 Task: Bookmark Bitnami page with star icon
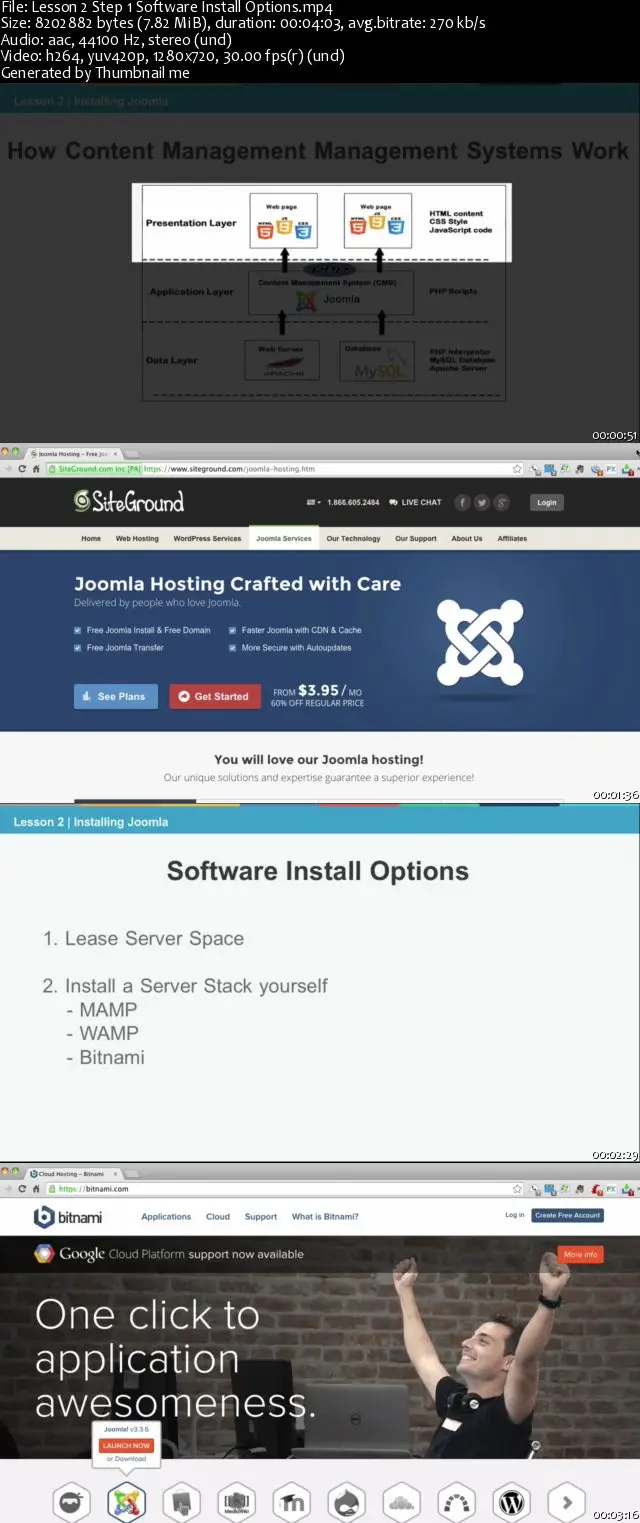point(517,1189)
